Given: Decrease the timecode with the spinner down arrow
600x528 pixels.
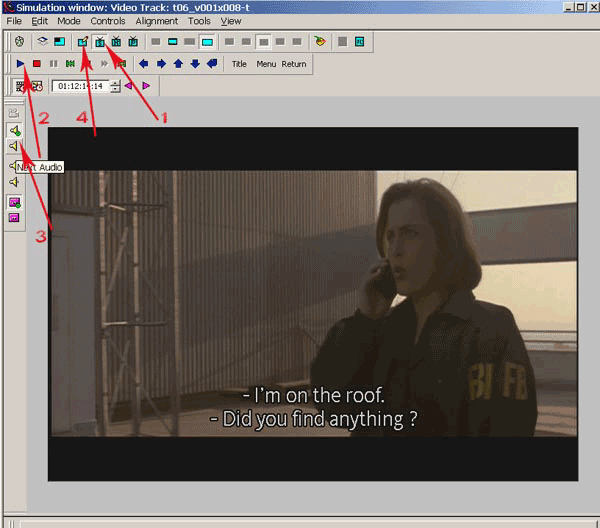Looking at the screenshot, I should (115, 89).
